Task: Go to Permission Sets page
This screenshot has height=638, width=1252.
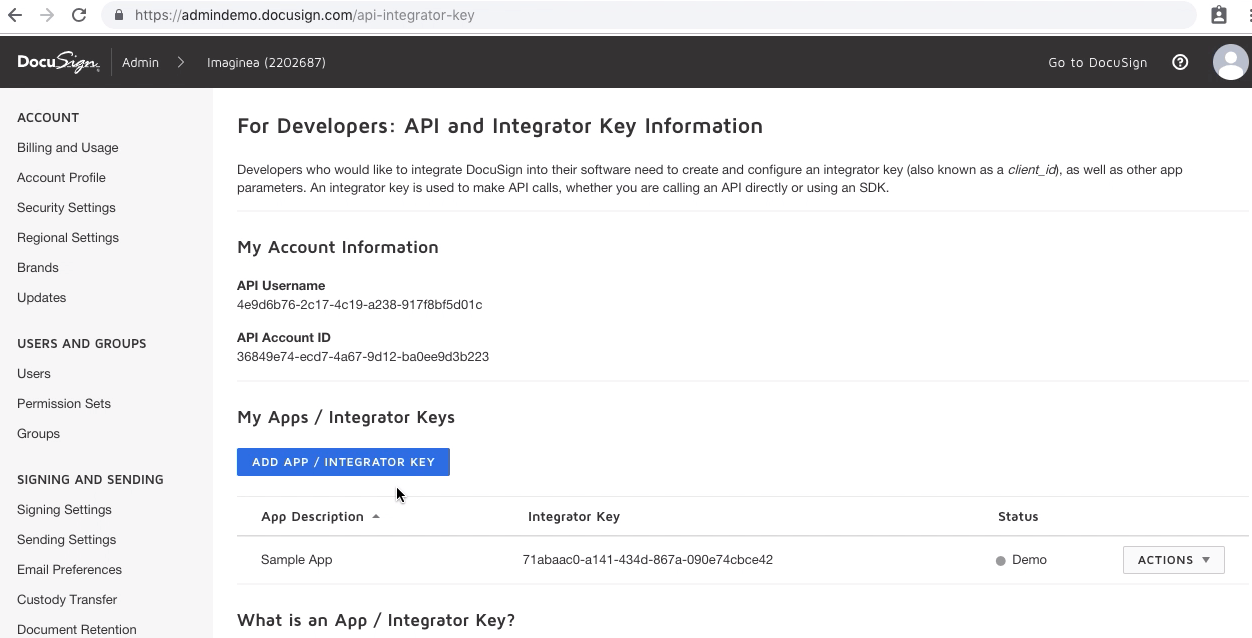Action: (x=64, y=404)
